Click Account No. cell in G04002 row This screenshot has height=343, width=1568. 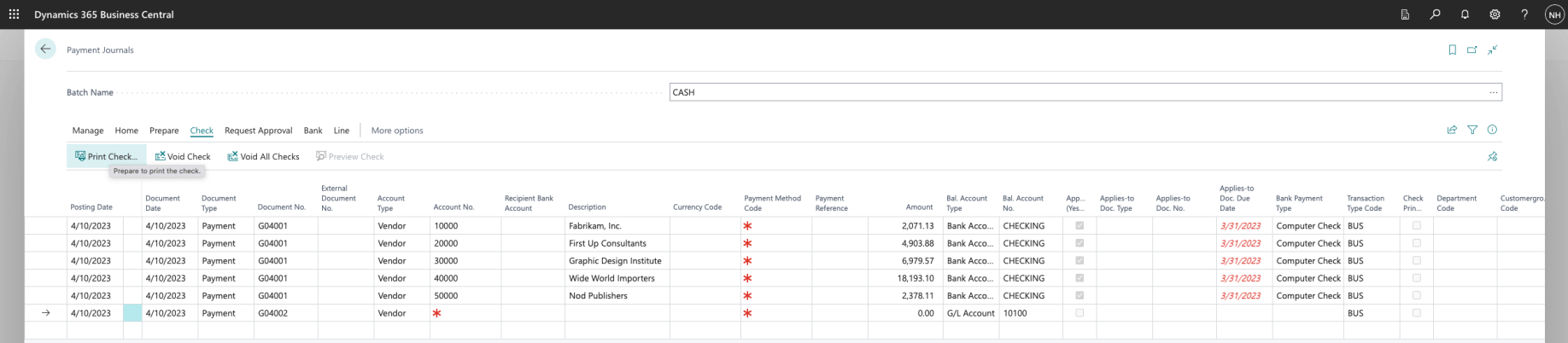pyautogui.click(x=465, y=313)
